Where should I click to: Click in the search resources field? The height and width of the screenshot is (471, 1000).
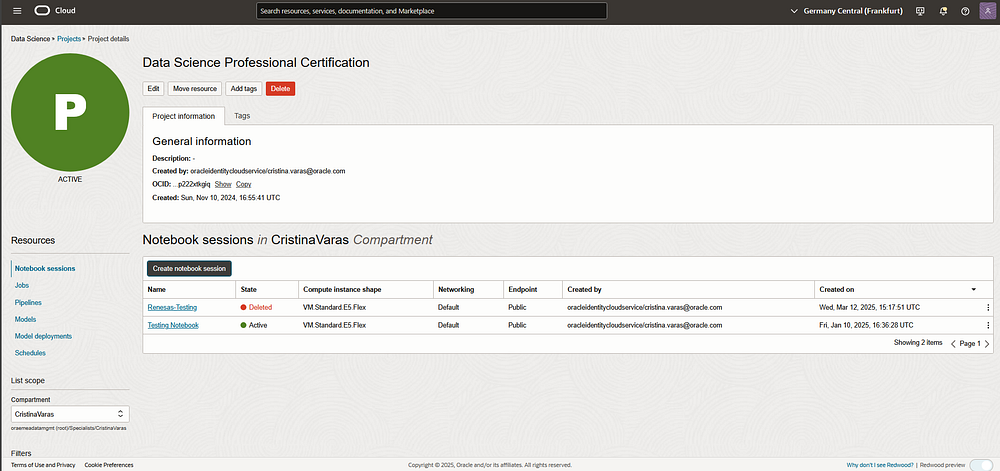(x=432, y=11)
